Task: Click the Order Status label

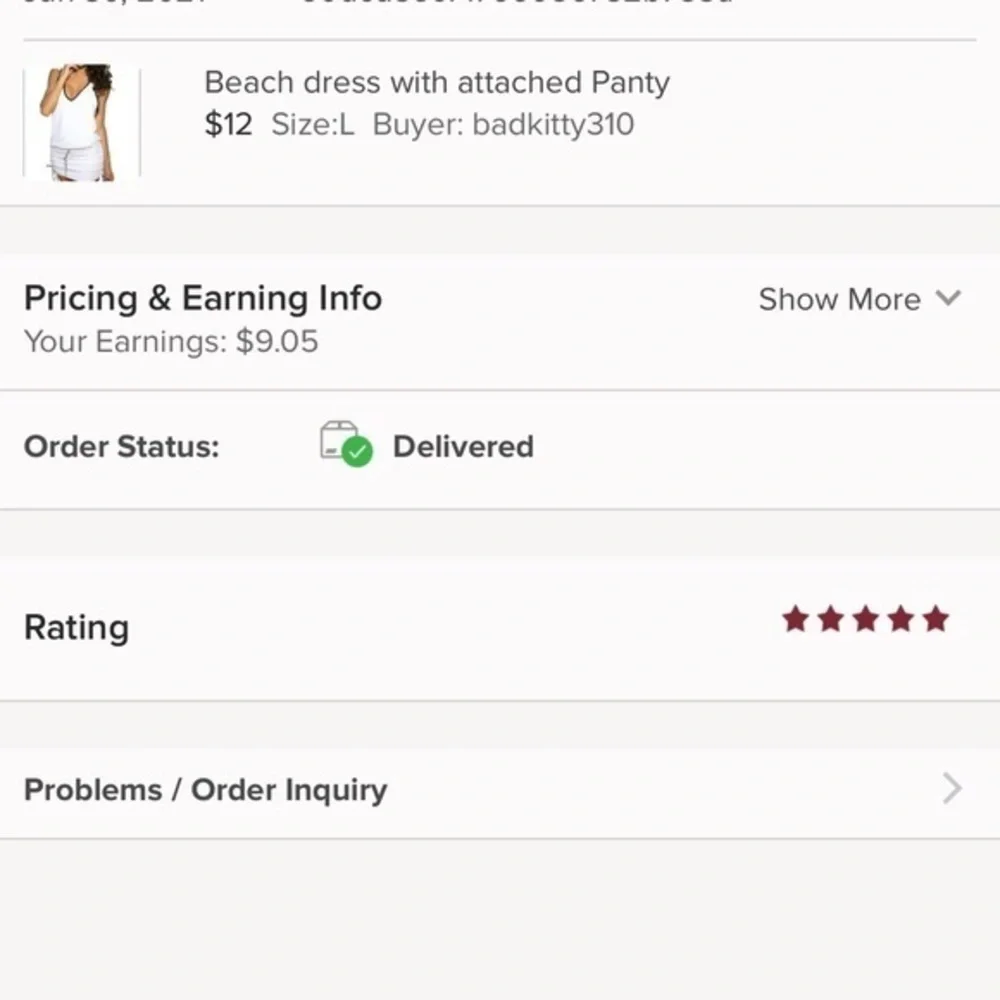Action: [x=122, y=447]
